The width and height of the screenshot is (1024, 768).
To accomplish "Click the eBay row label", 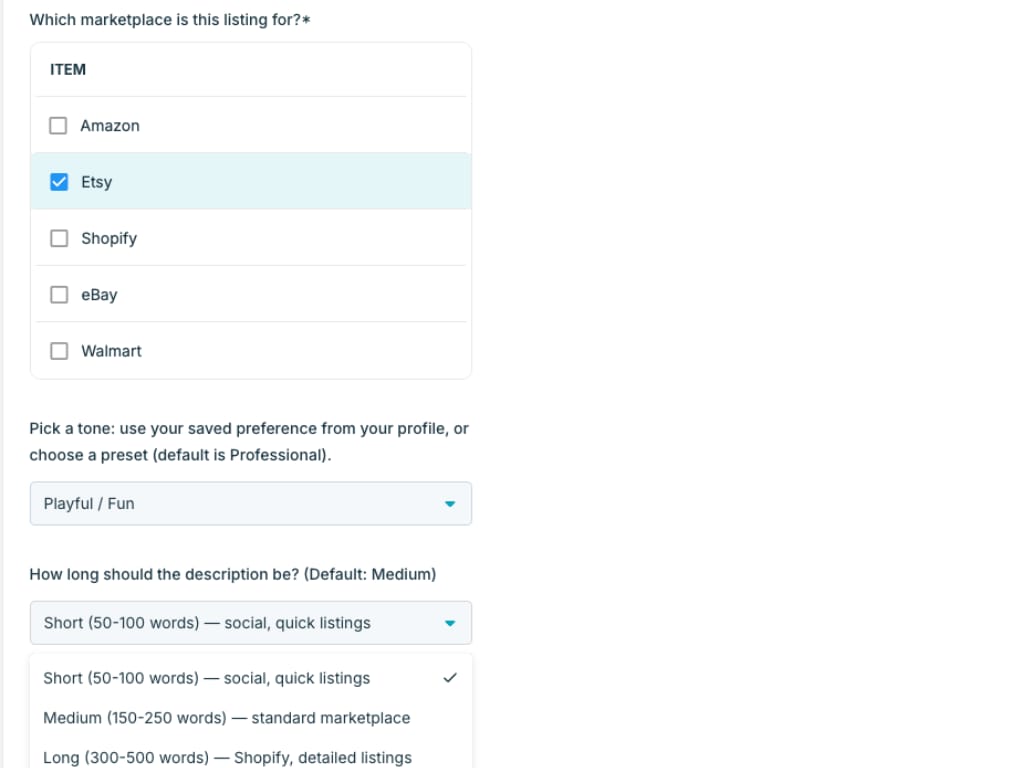I will coord(99,295).
